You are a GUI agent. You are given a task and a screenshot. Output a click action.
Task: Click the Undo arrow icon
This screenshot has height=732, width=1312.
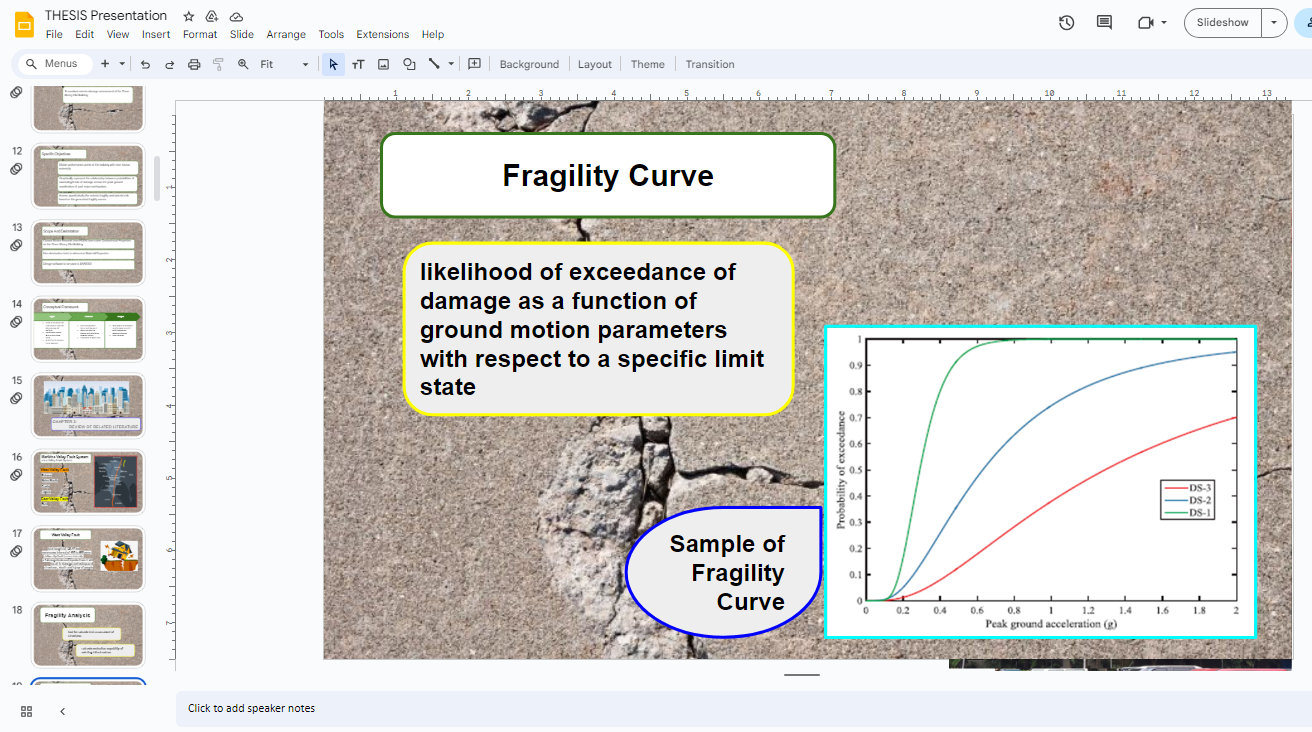point(145,64)
